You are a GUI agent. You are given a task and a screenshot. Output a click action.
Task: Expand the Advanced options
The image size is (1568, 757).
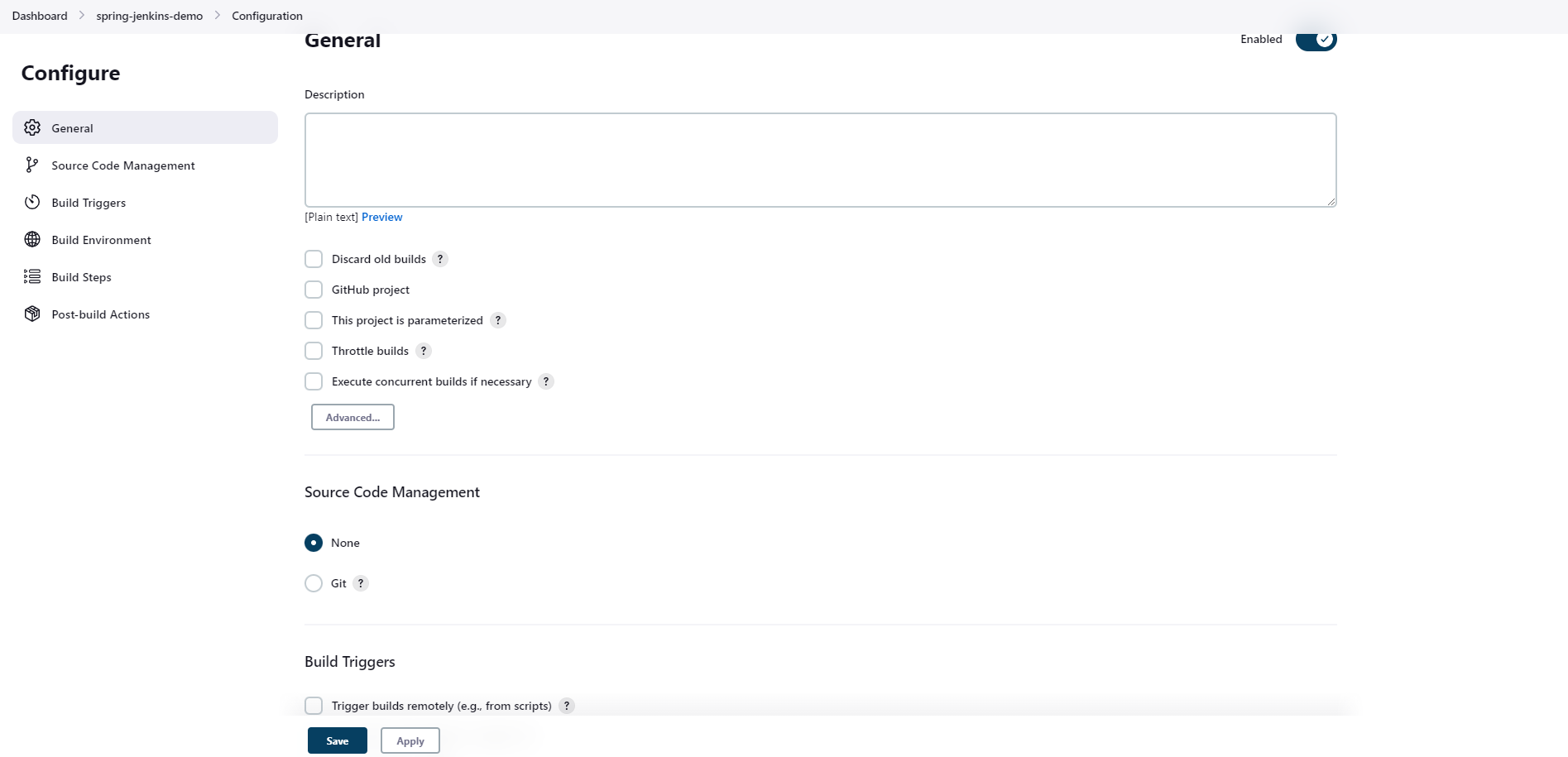352,417
